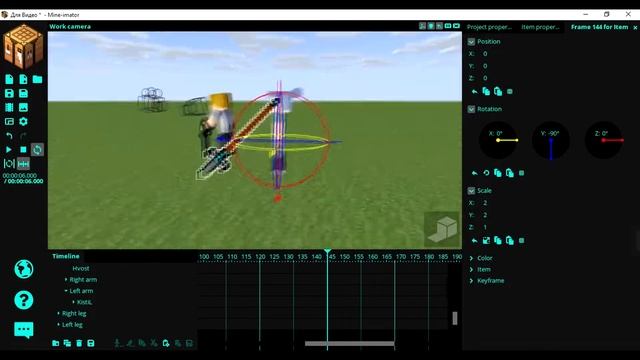Viewport: 640px width, 360px height.
Task: Toggle the timeline region selection icon
Action: click(x=9, y=164)
